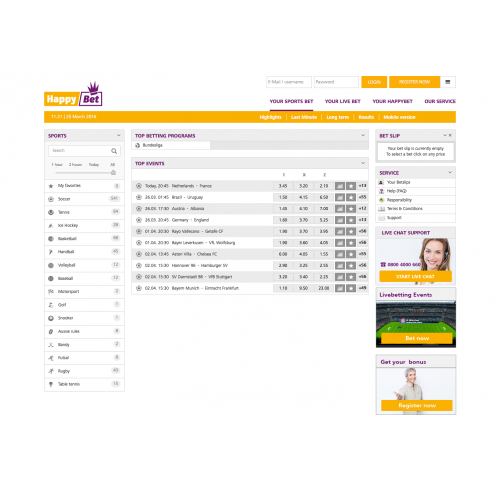
Task: Select the Last Minute menu item
Action: [x=304, y=117]
